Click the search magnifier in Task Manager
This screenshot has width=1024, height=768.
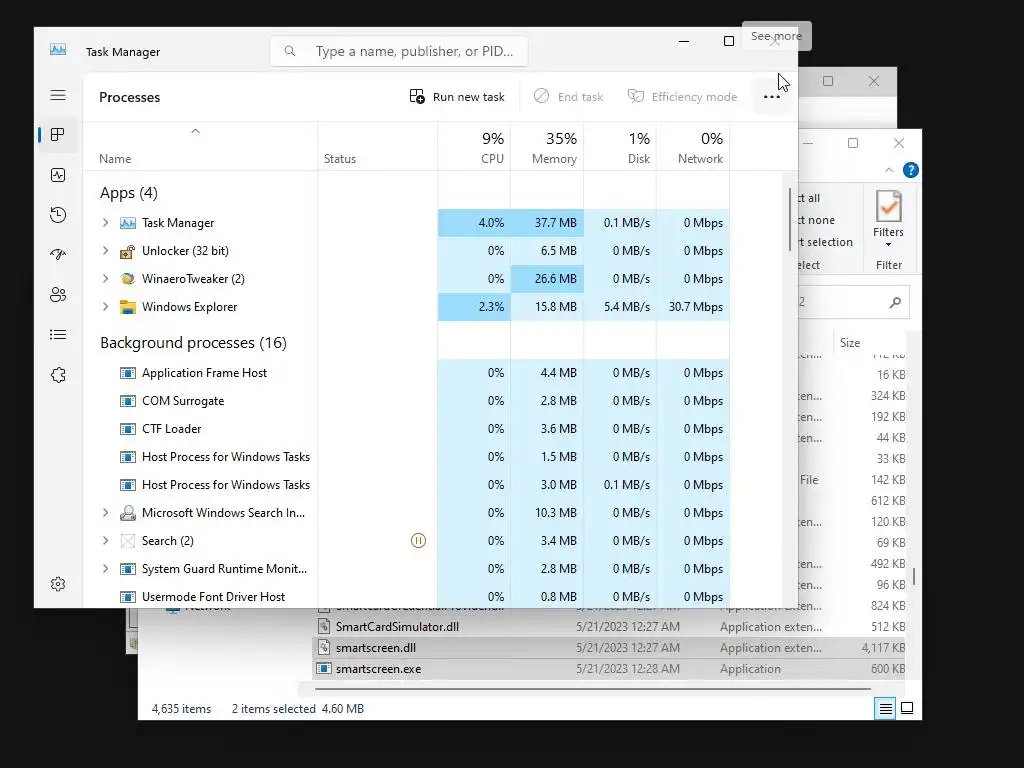click(290, 51)
